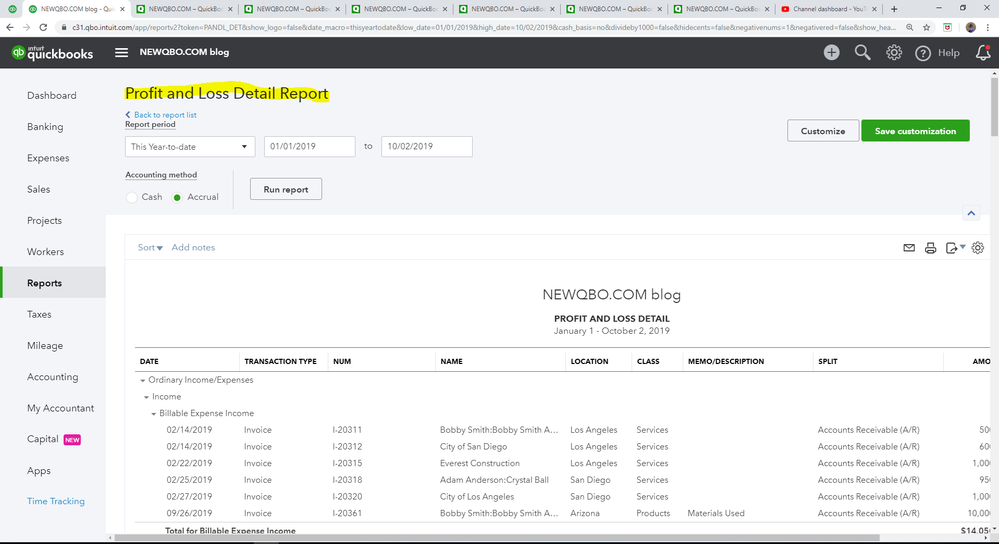Email the report using envelope icon
This screenshot has width=999, height=544.
tap(909, 248)
